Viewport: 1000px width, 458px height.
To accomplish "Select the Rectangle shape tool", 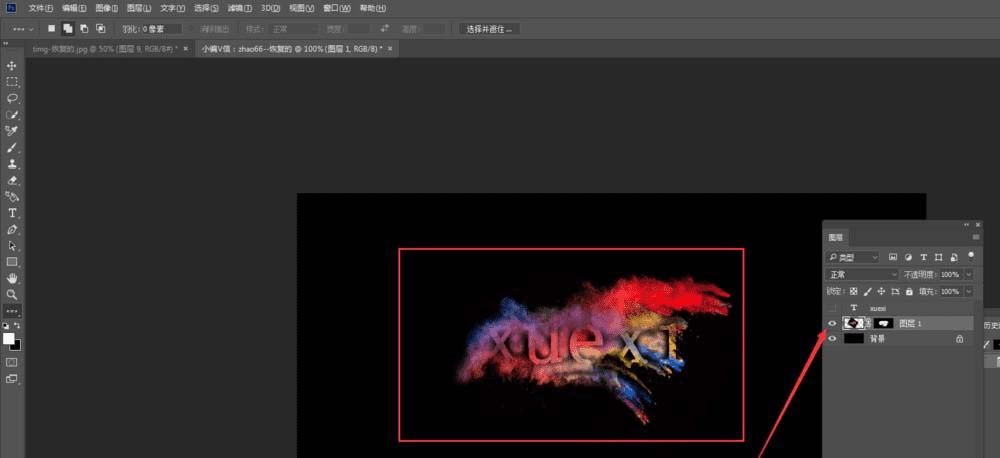I will coord(12,262).
